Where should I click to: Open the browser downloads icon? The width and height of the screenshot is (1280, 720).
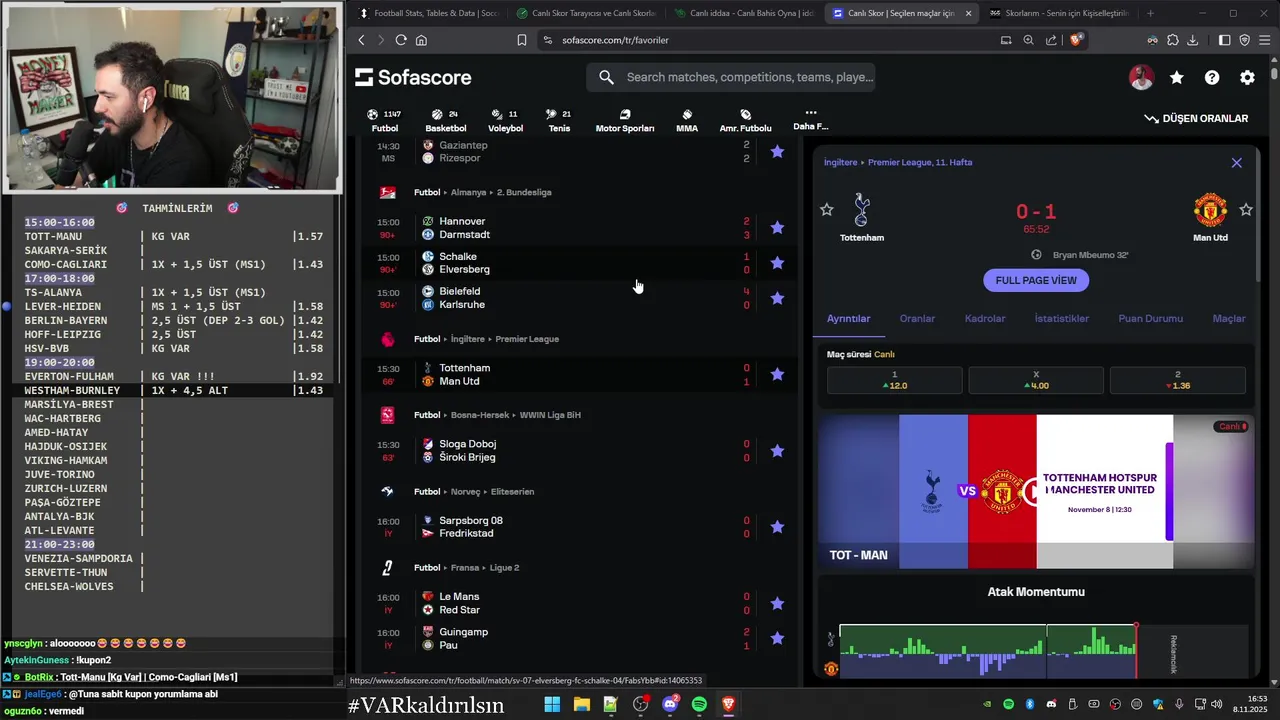pyautogui.click(x=1192, y=40)
